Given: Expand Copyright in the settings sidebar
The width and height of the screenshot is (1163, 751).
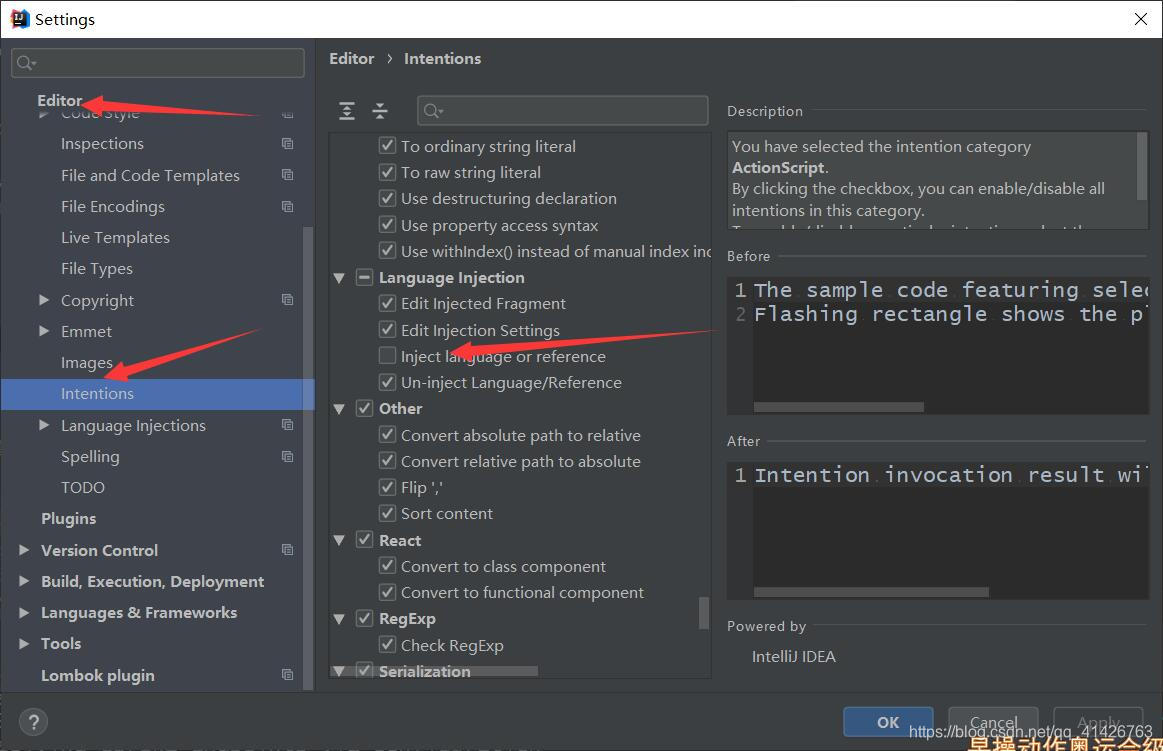Looking at the screenshot, I should [x=42, y=300].
